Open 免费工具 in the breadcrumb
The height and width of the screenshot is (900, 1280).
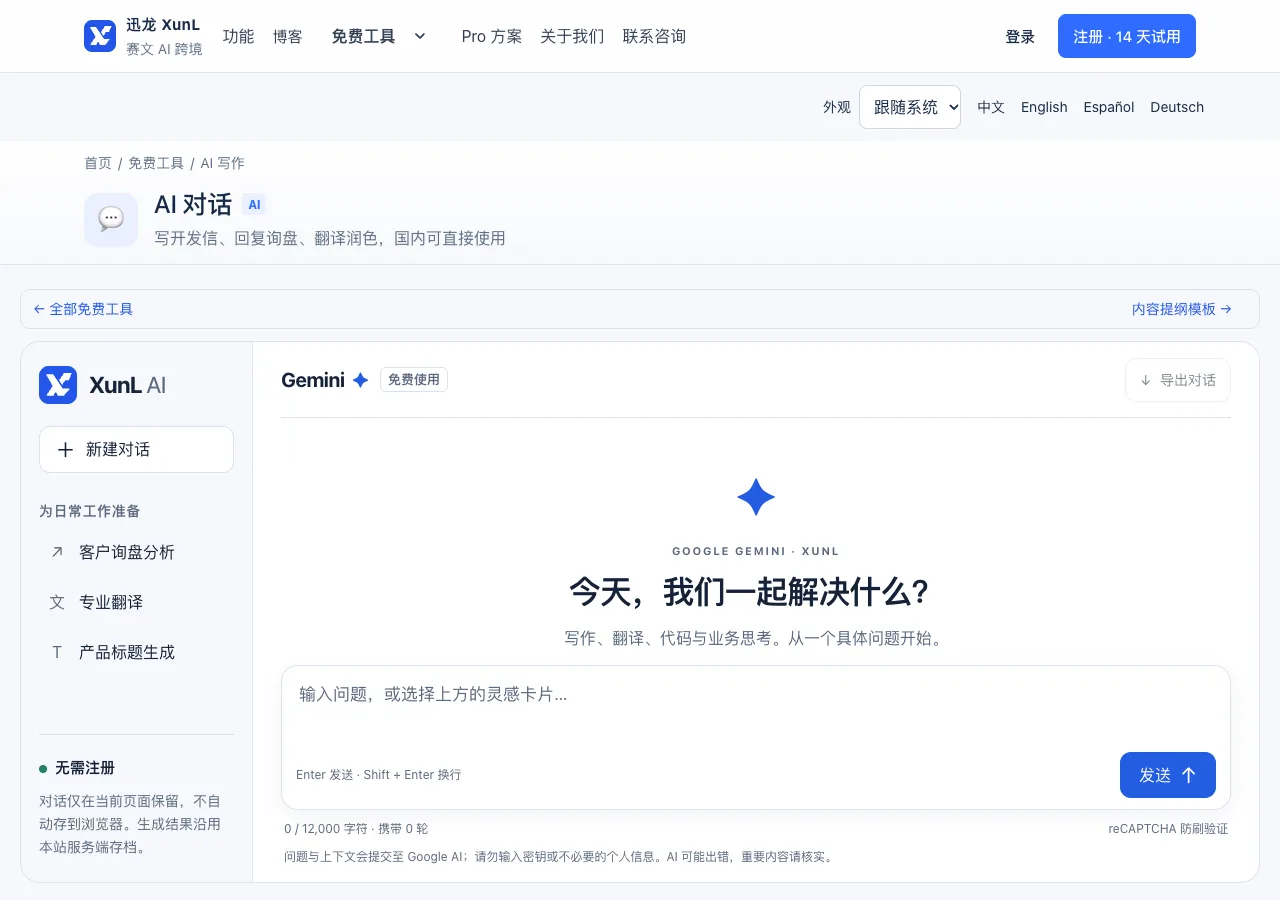[156, 163]
